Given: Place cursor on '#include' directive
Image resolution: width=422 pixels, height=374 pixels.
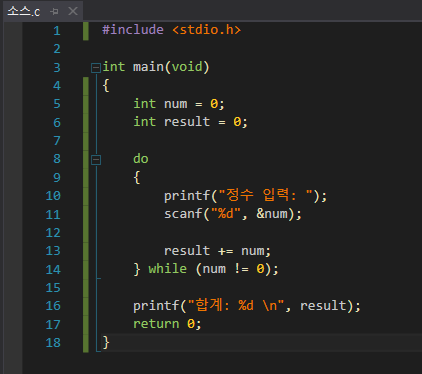Looking at the screenshot, I should [x=133, y=30].
